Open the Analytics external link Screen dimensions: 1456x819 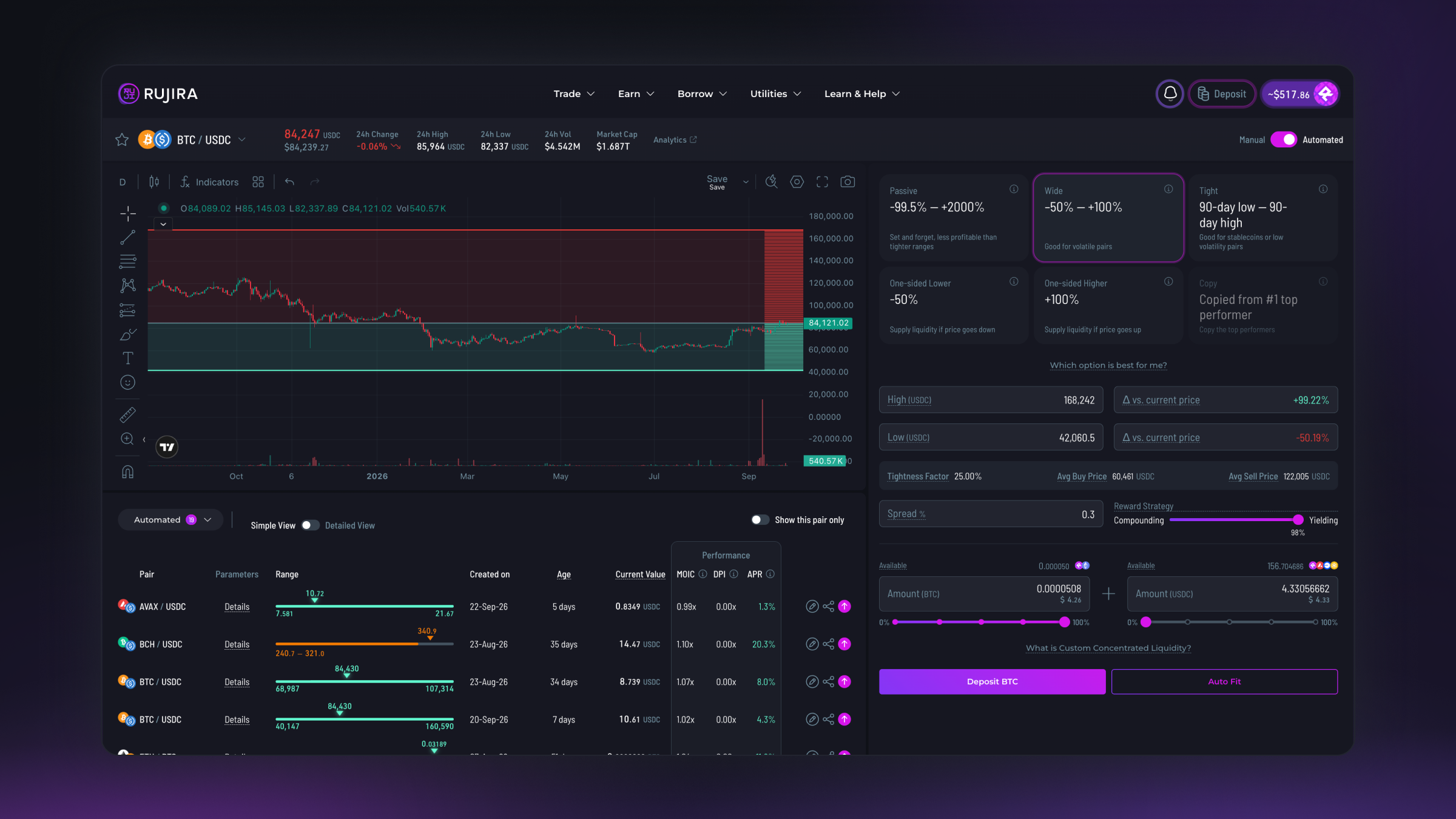click(x=675, y=140)
